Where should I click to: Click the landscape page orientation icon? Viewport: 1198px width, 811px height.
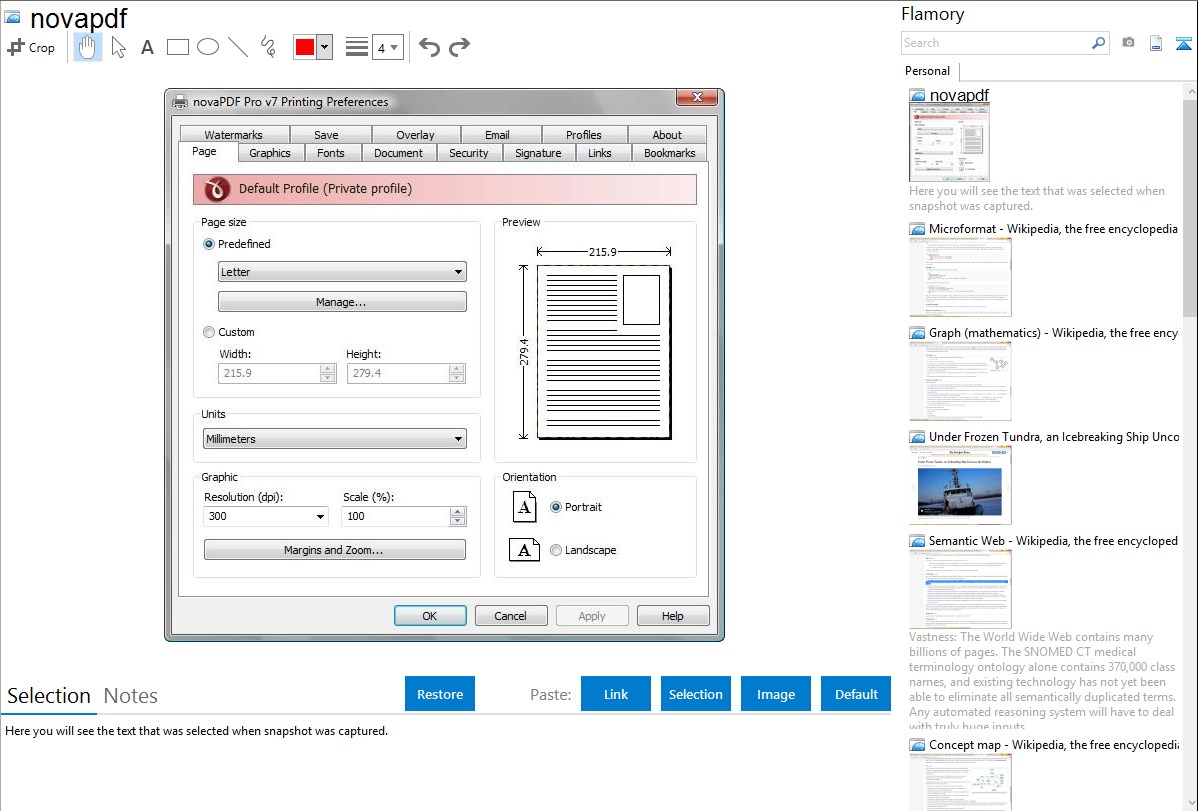tap(524, 550)
